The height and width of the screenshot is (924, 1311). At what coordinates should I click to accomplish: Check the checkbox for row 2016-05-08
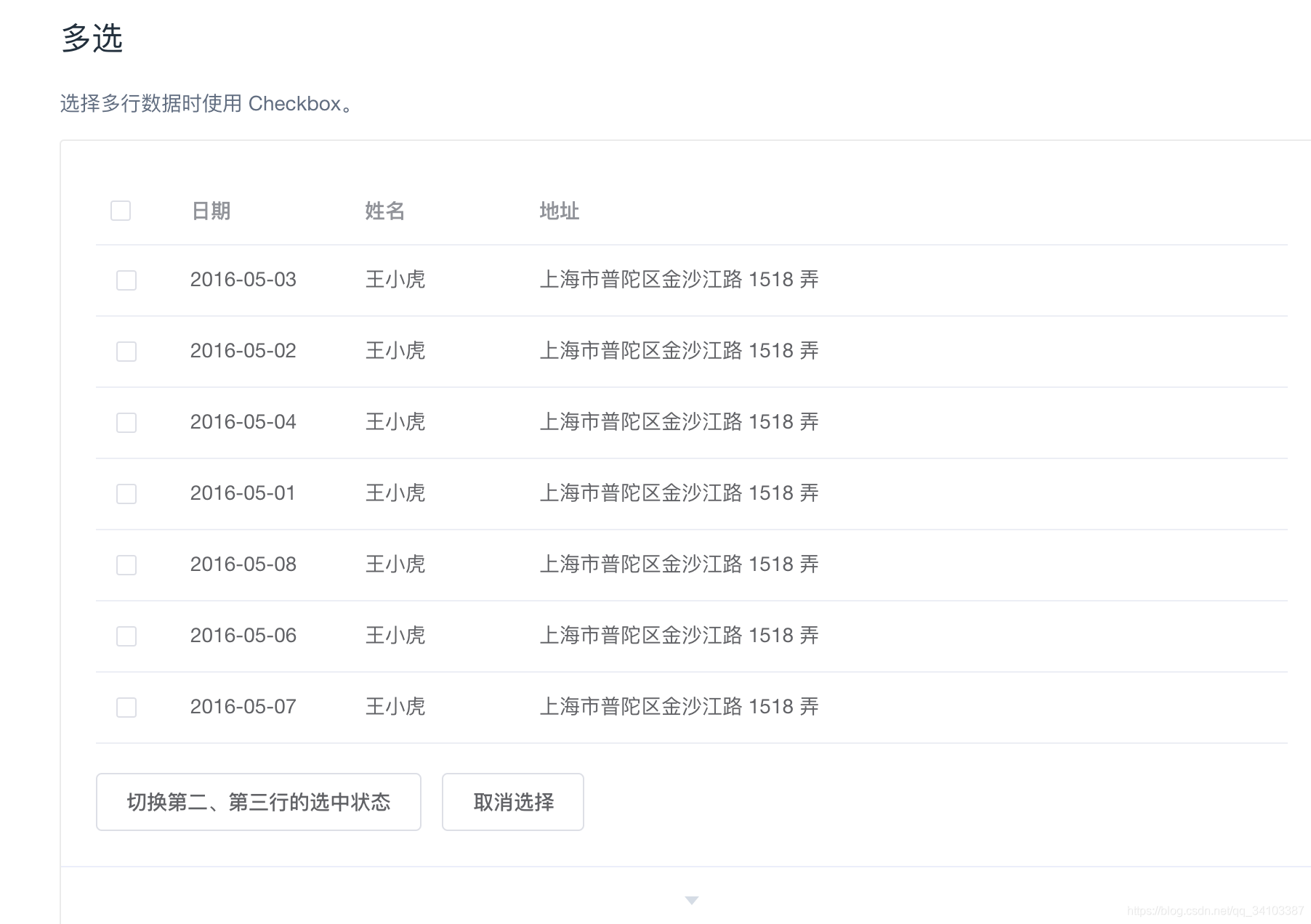[126, 565]
